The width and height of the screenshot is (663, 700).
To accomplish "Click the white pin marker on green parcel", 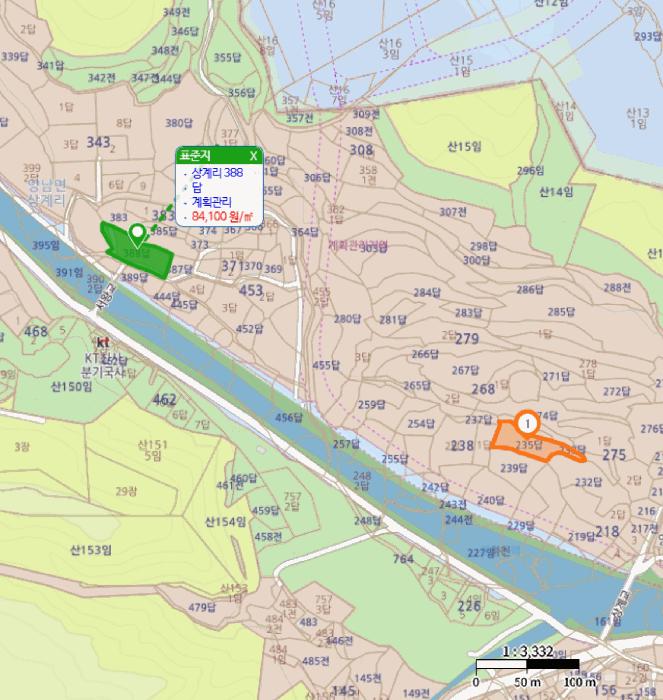I will [x=137, y=235].
